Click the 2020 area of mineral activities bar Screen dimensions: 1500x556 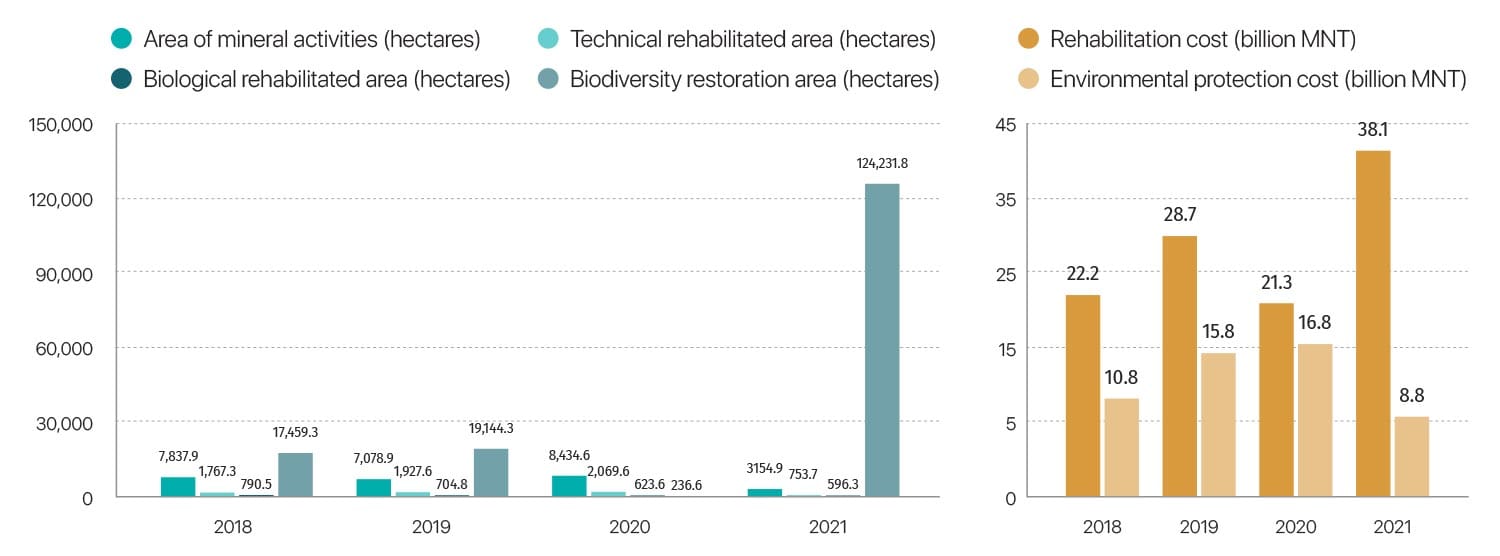[569, 486]
